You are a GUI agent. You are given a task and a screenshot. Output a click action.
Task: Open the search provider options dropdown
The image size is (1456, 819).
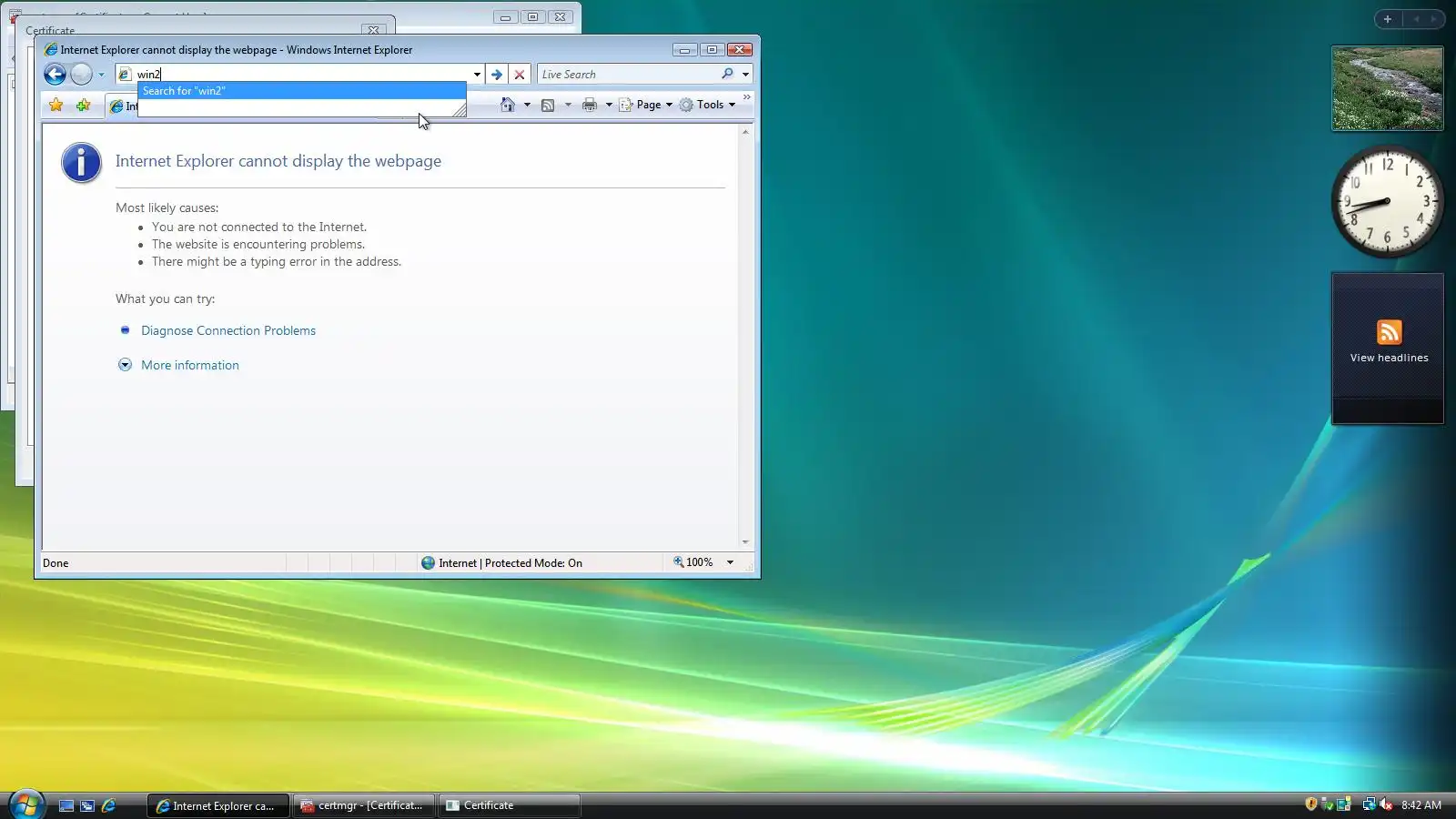(x=745, y=75)
